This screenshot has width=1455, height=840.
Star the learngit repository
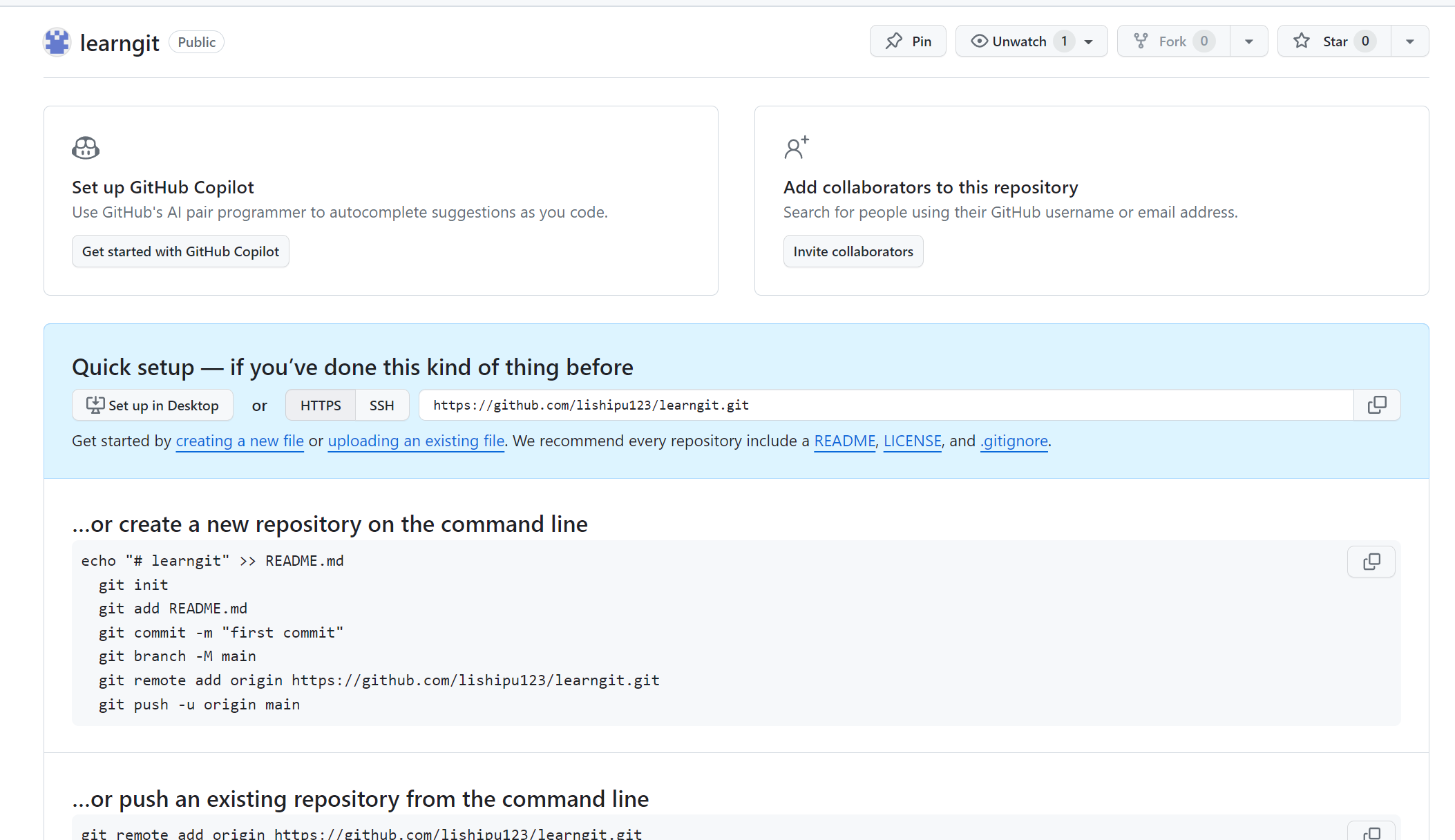(x=1333, y=41)
